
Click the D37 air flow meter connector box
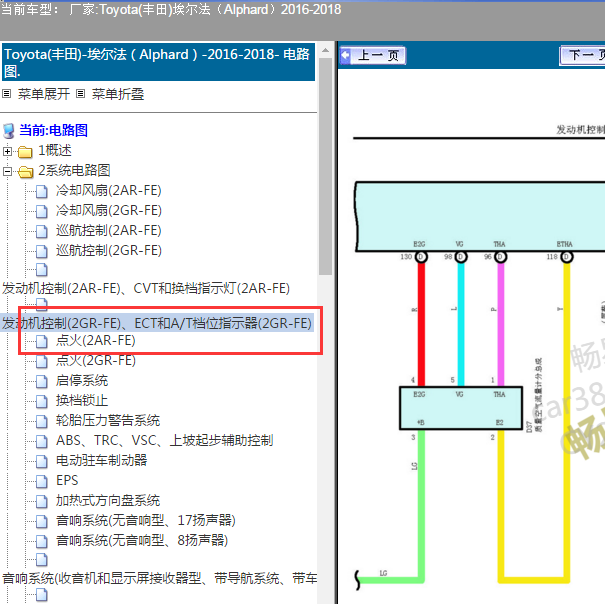461,408
